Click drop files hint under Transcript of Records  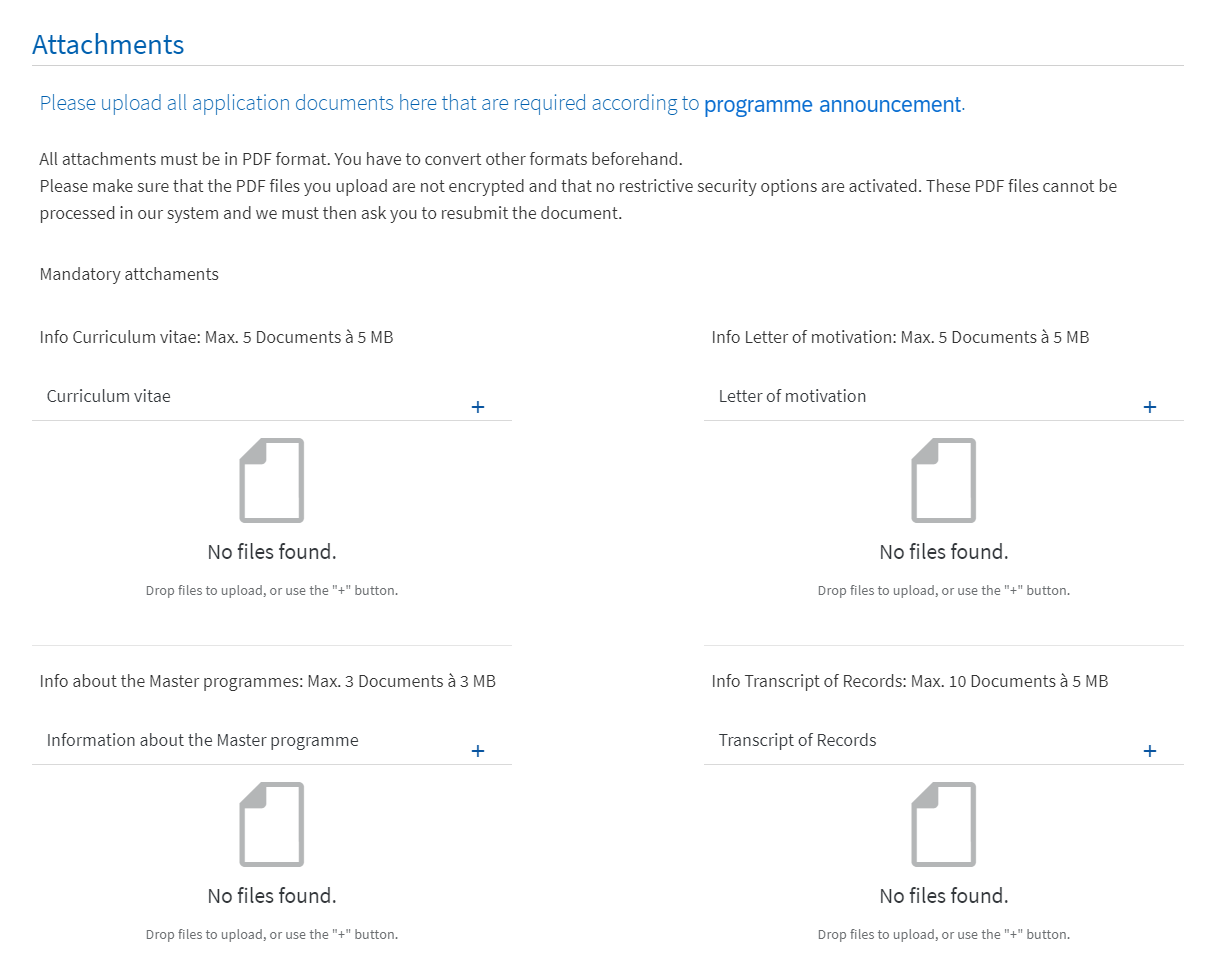point(944,934)
